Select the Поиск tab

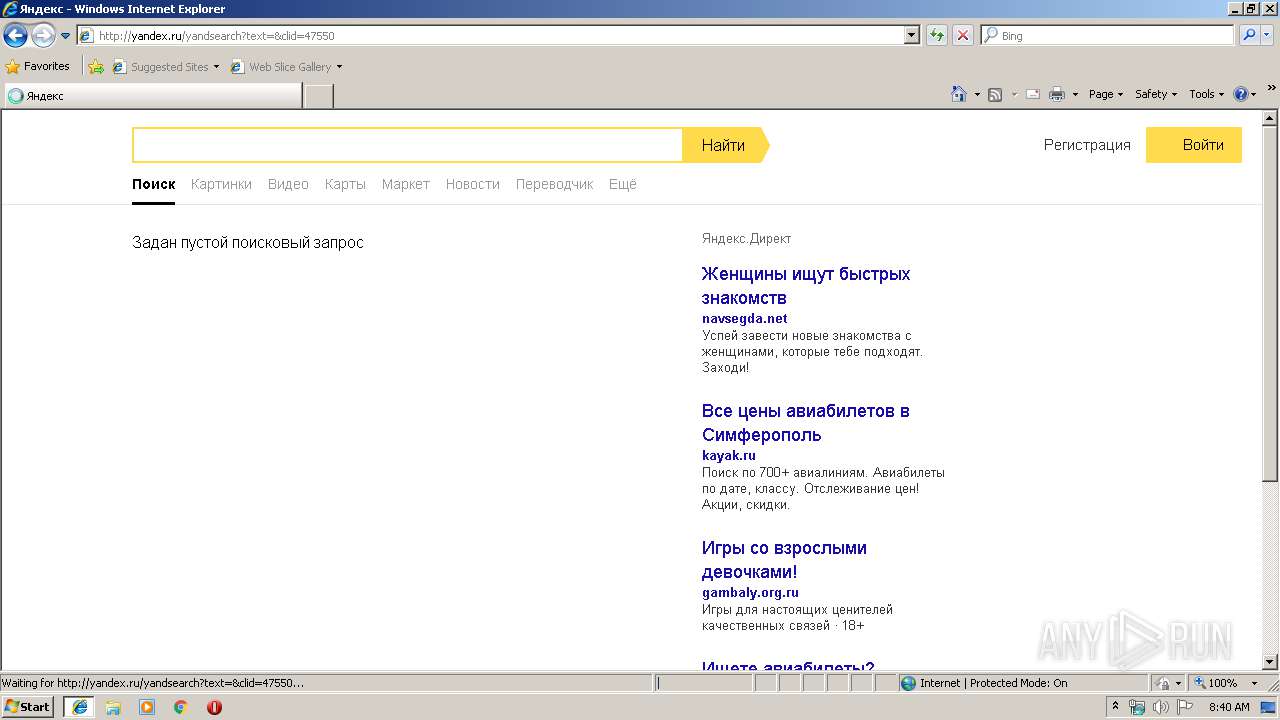[153, 184]
